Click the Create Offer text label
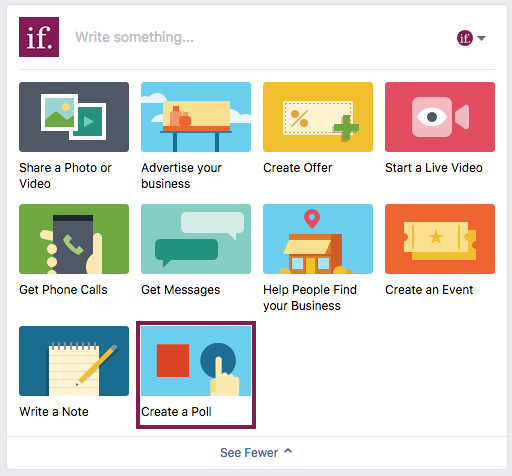This screenshot has height=476, width=512. (298, 168)
